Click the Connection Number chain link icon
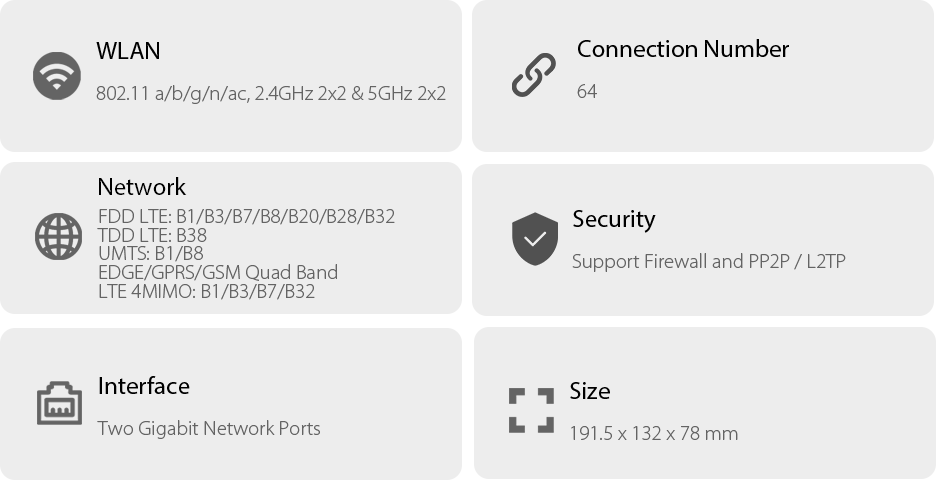Viewport: 936px width, 480px height. [x=533, y=75]
